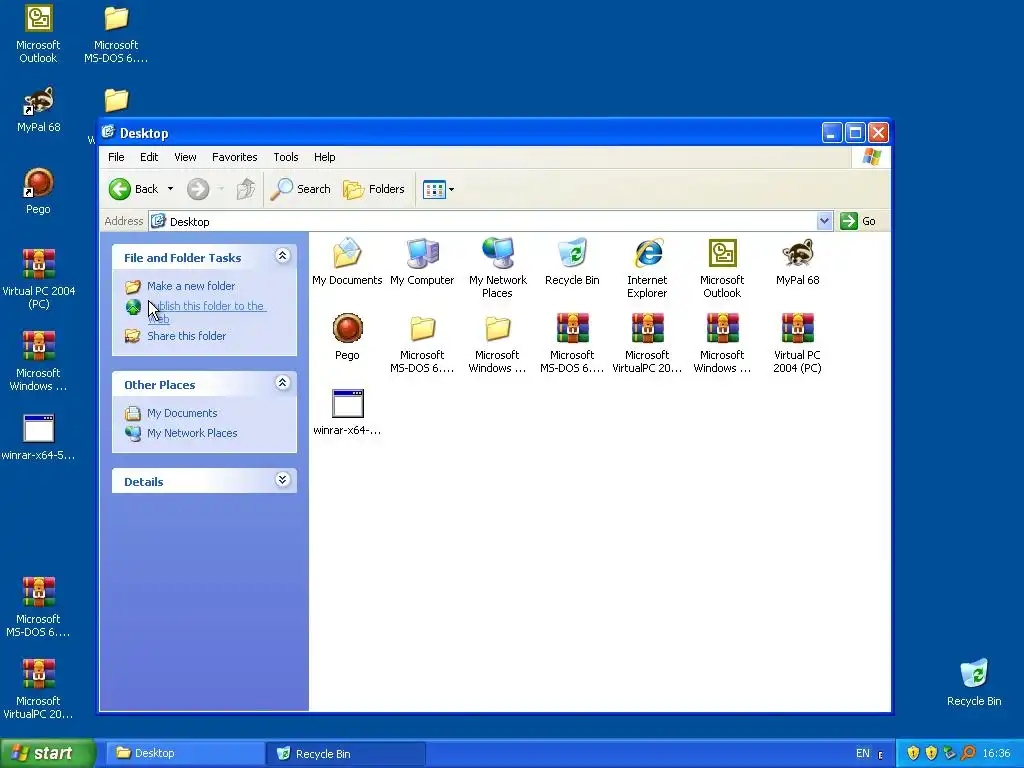This screenshot has height=768, width=1024.
Task: Click the first yellow security shield tray icon
Action: tap(913, 754)
